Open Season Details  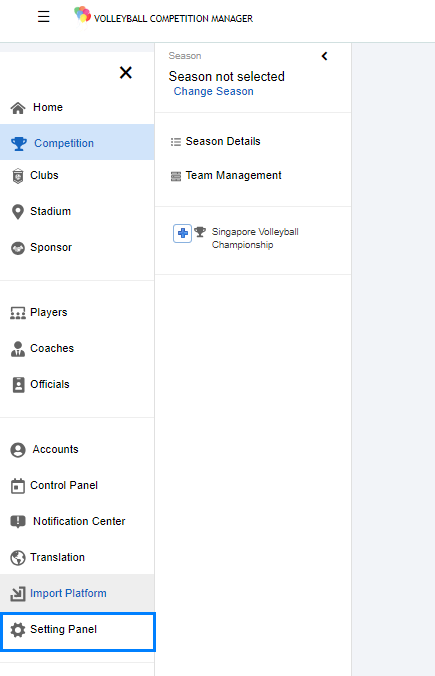point(223,141)
